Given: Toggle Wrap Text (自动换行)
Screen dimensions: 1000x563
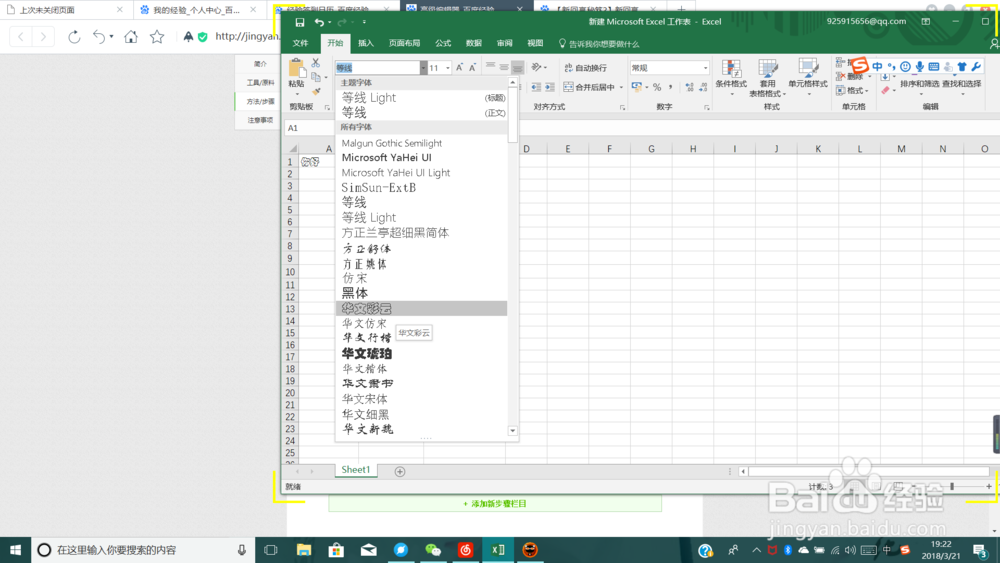Looking at the screenshot, I should click(x=585, y=68).
